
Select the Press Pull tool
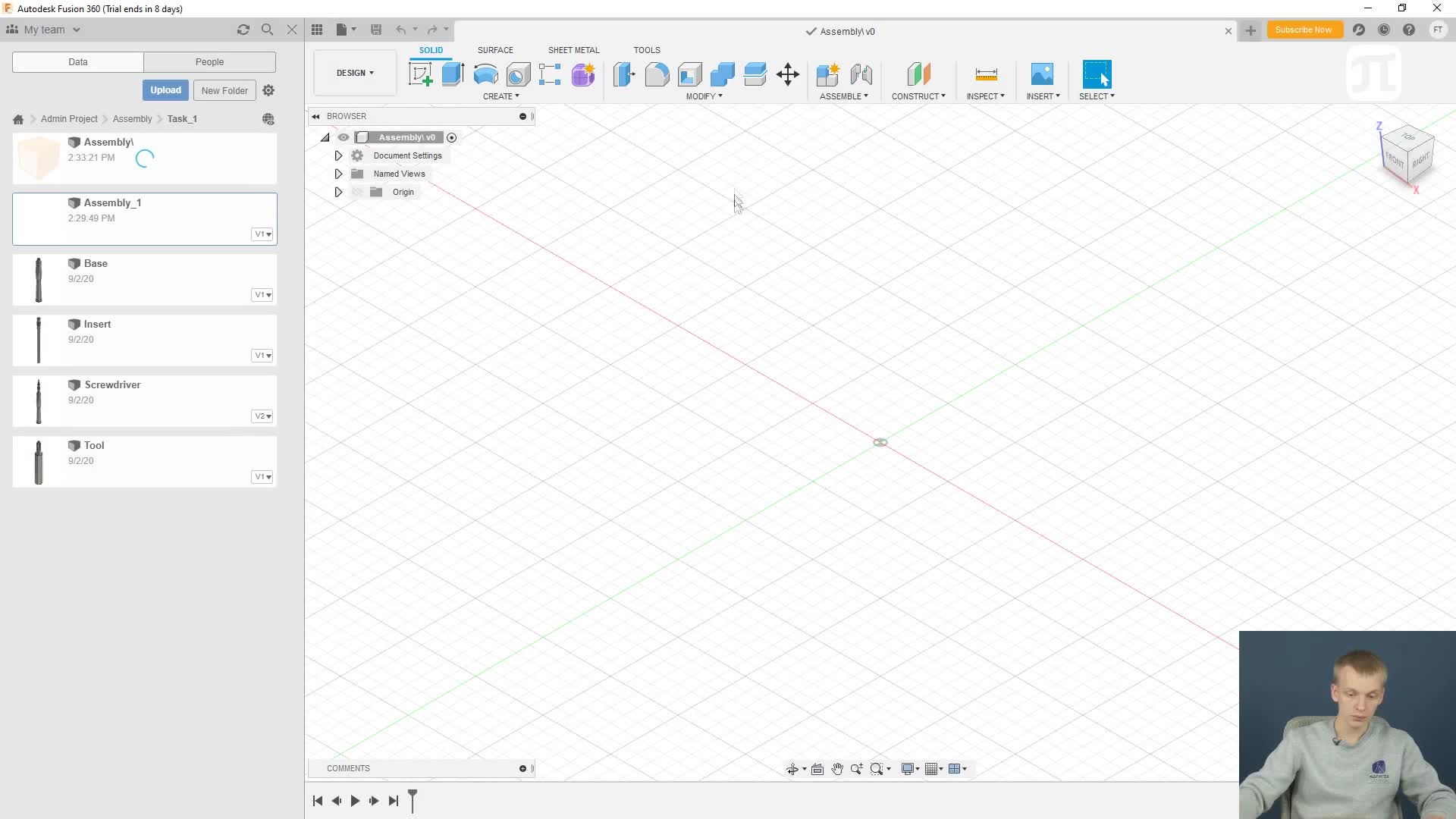point(624,74)
